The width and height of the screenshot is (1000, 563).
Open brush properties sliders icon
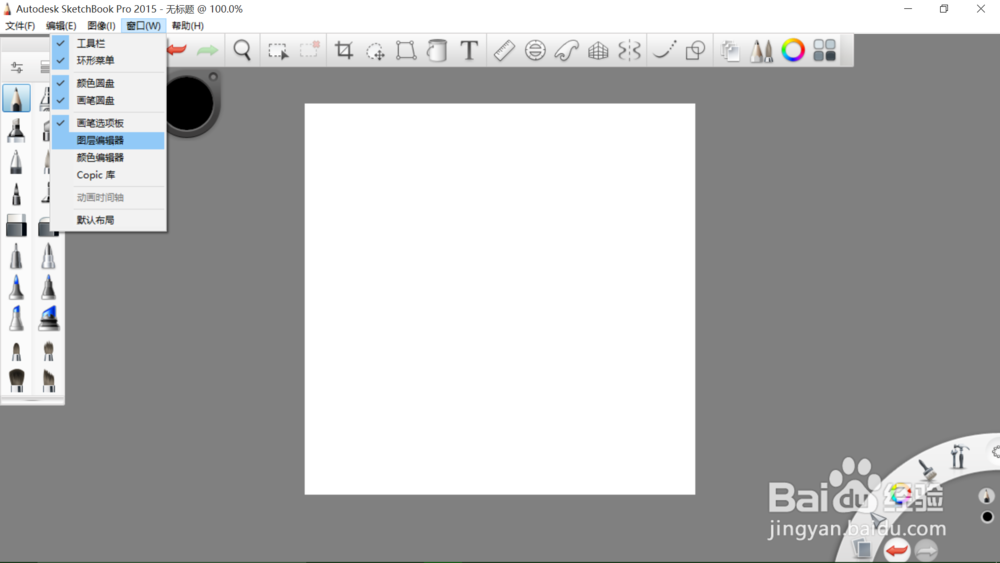click(17, 67)
